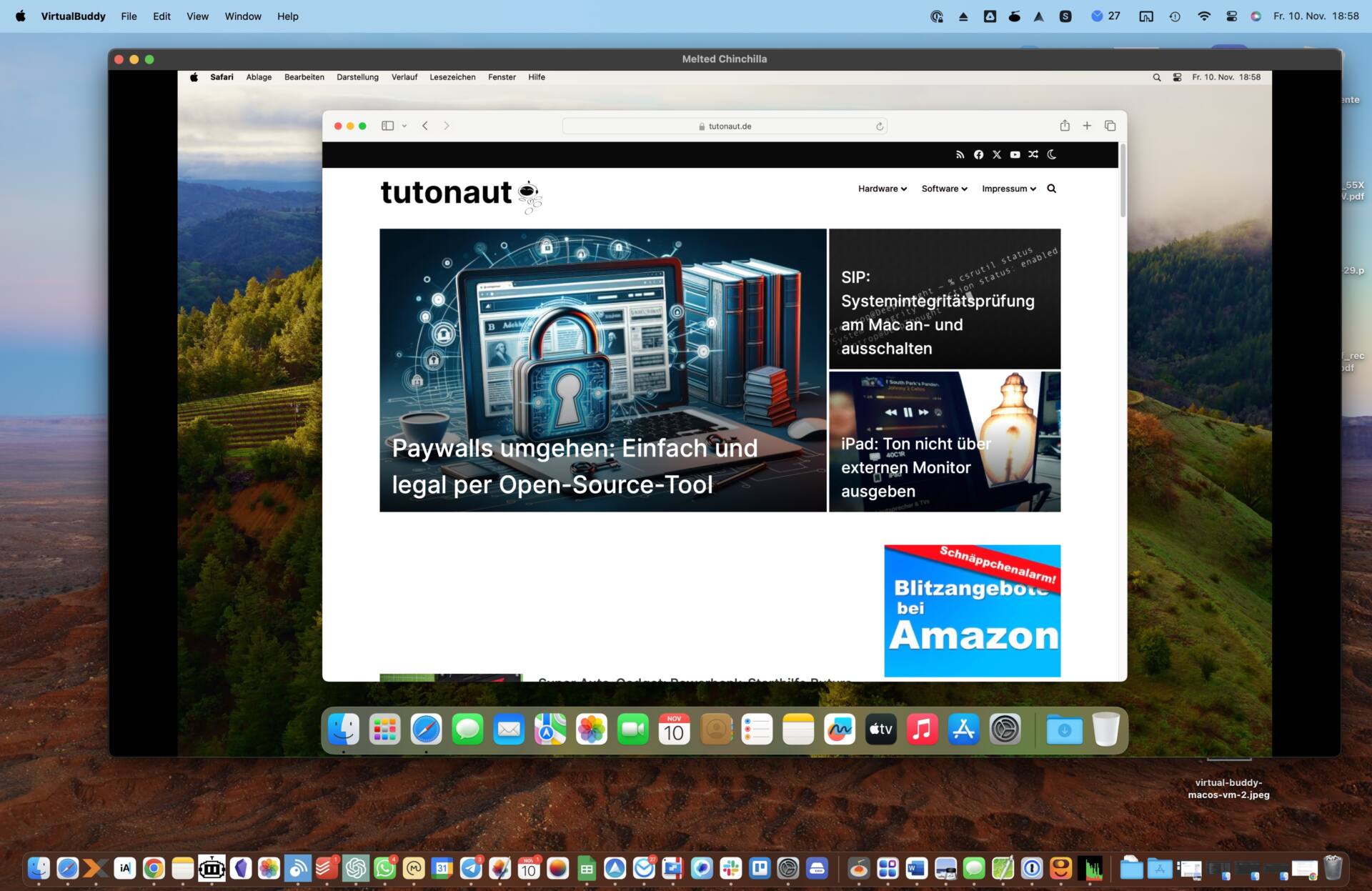Image resolution: width=1372 pixels, height=891 pixels.
Task: Open a new tab with the plus icon
Action: [1087, 125]
